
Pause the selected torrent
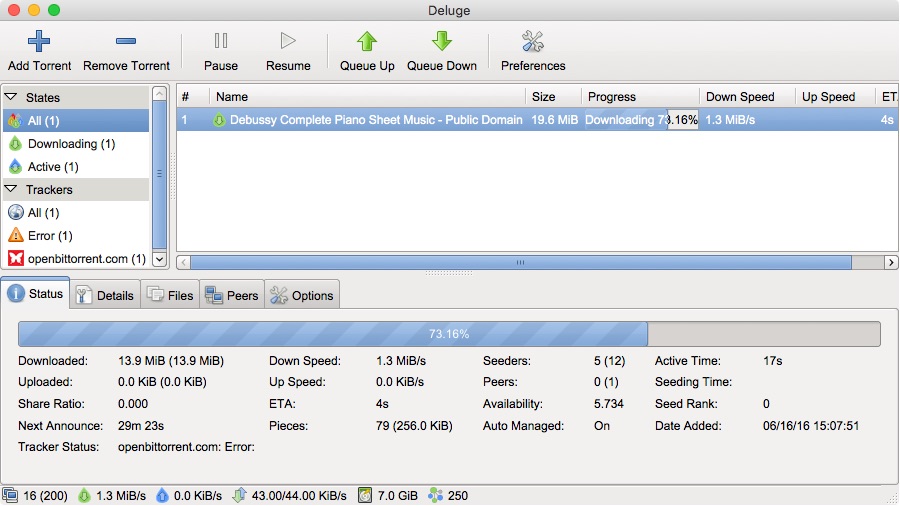coord(221,51)
